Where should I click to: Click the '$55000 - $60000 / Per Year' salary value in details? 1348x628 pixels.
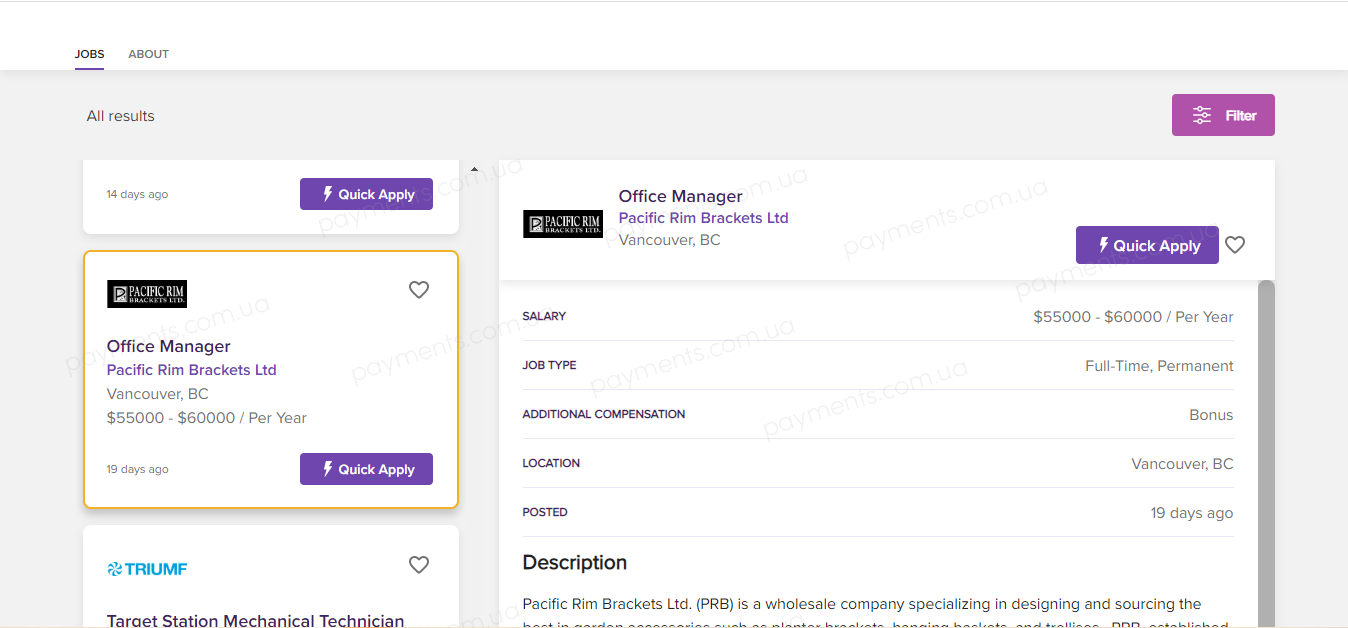point(1133,317)
